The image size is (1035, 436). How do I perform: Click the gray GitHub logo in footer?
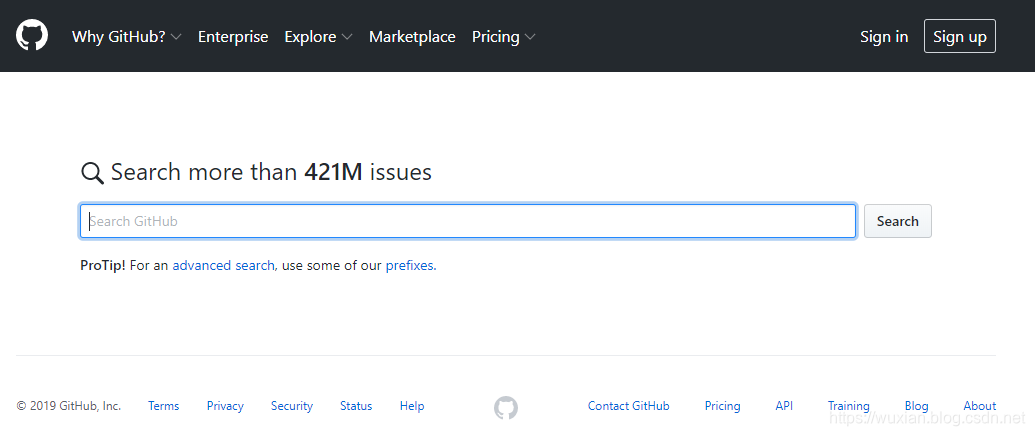[506, 407]
